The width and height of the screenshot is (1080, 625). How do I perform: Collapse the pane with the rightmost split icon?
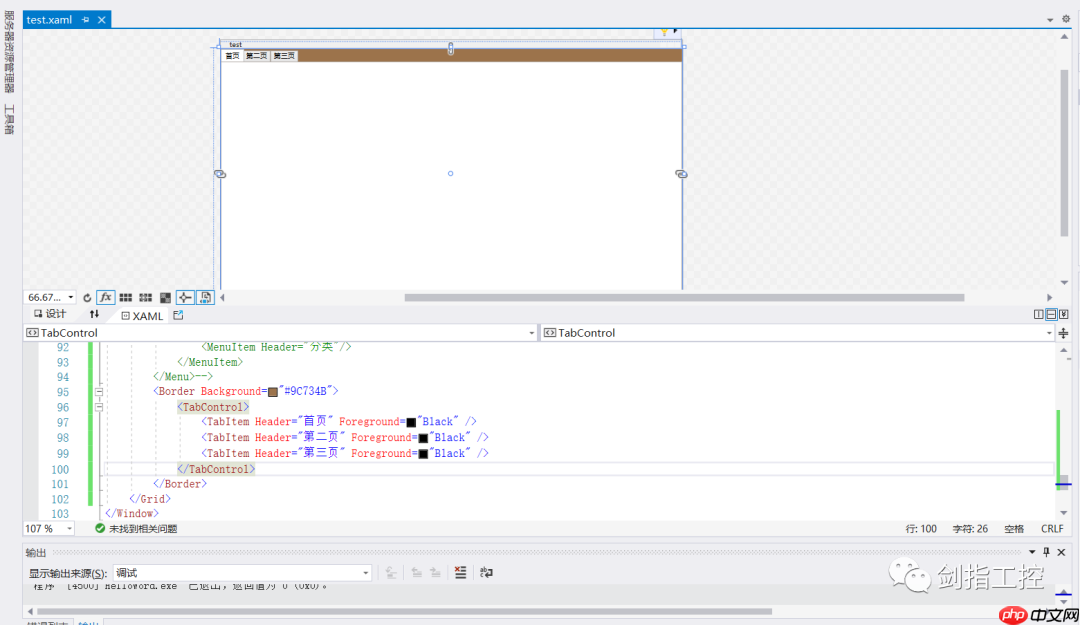[x=1063, y=314]
